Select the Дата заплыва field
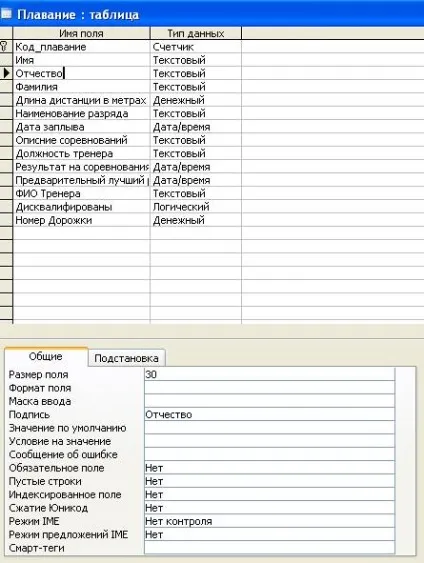This screenshot has width=424, height=563. pyautogui.click(x=81, y=127)
